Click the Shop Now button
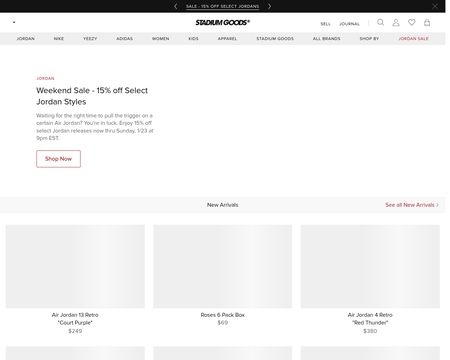Screen dimensions: 450x360 click(x=58, y=159)
